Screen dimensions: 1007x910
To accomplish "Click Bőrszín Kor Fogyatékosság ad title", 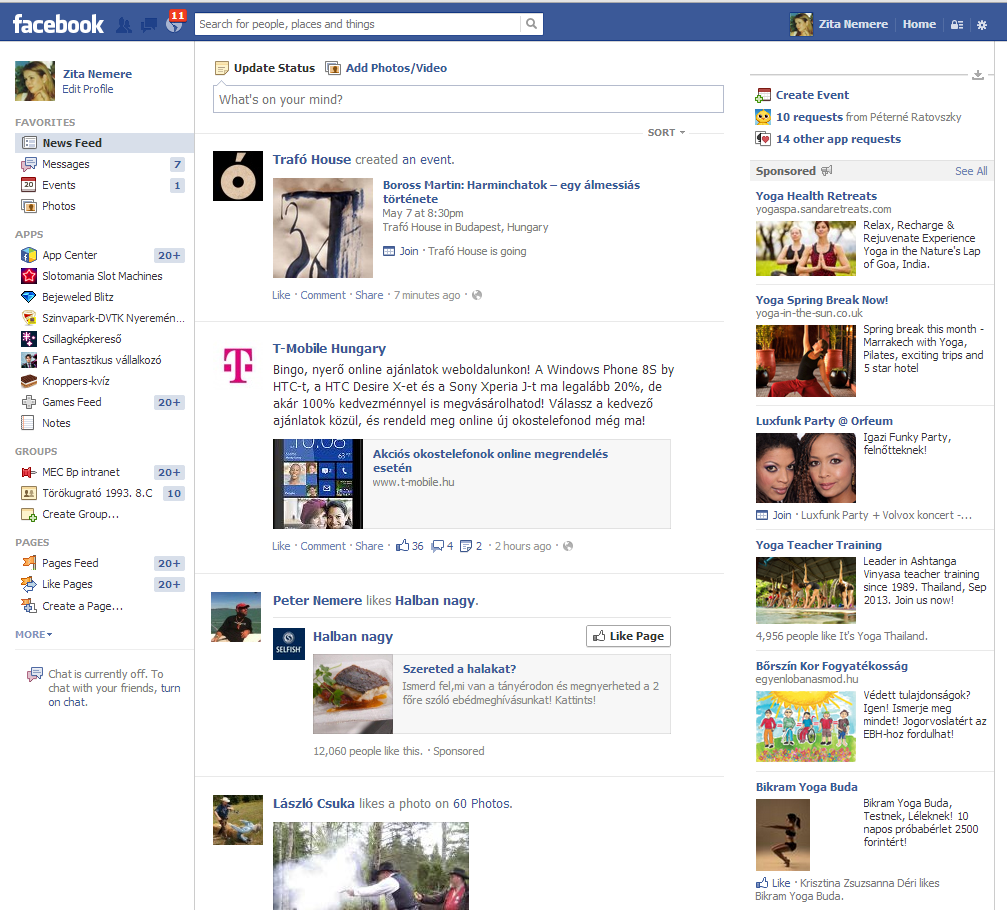I will [832, 666].
